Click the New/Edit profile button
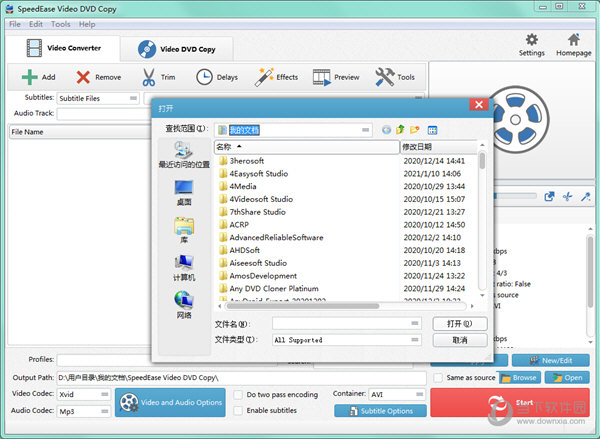600x439 pixels. tap(551, 360)
